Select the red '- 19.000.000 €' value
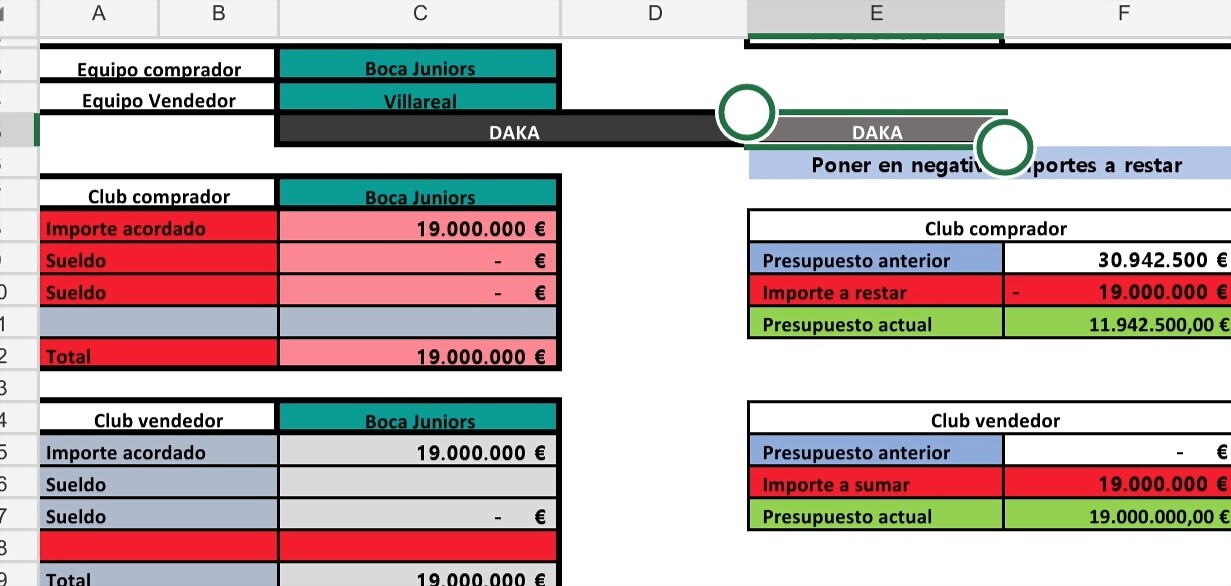Viewport: 1231px width, 586px height. click(1118, 291)
